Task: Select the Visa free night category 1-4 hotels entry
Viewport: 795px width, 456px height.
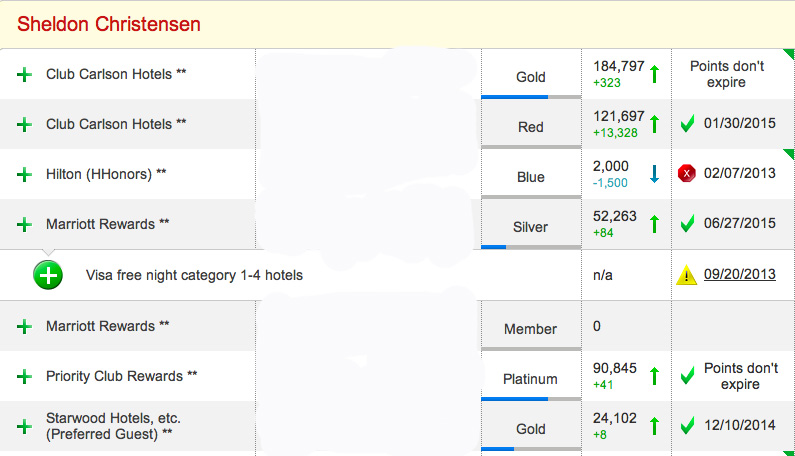Action: 194,275
